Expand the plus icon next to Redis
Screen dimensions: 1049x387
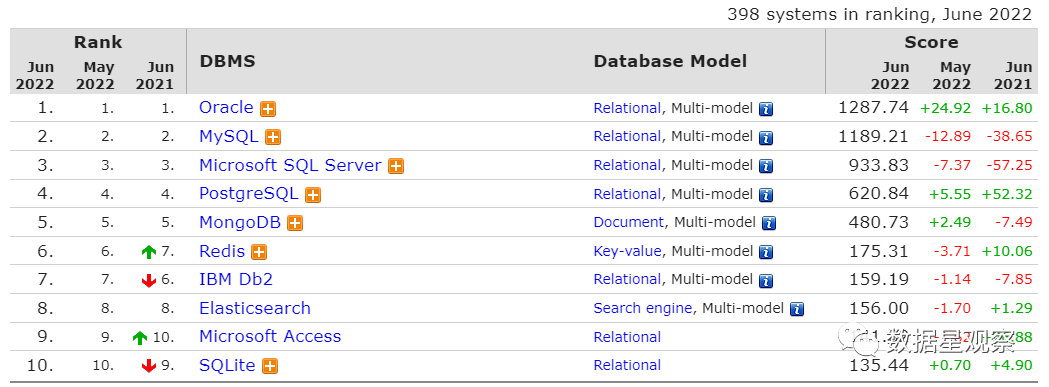(x=259, y=252)
